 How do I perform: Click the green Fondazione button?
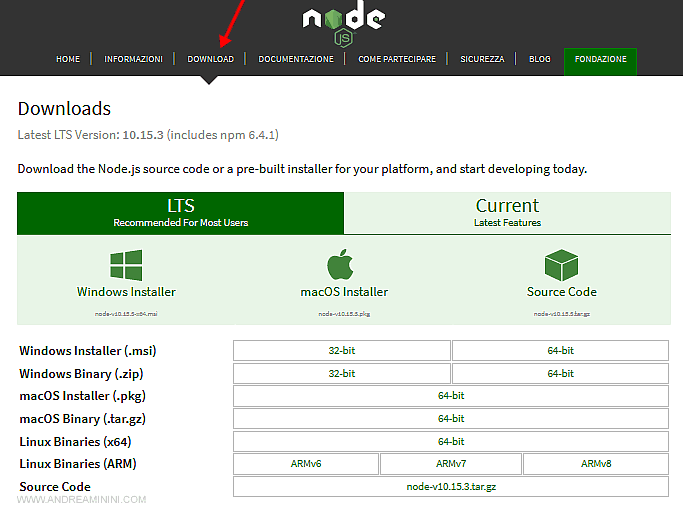click(600, 60)
